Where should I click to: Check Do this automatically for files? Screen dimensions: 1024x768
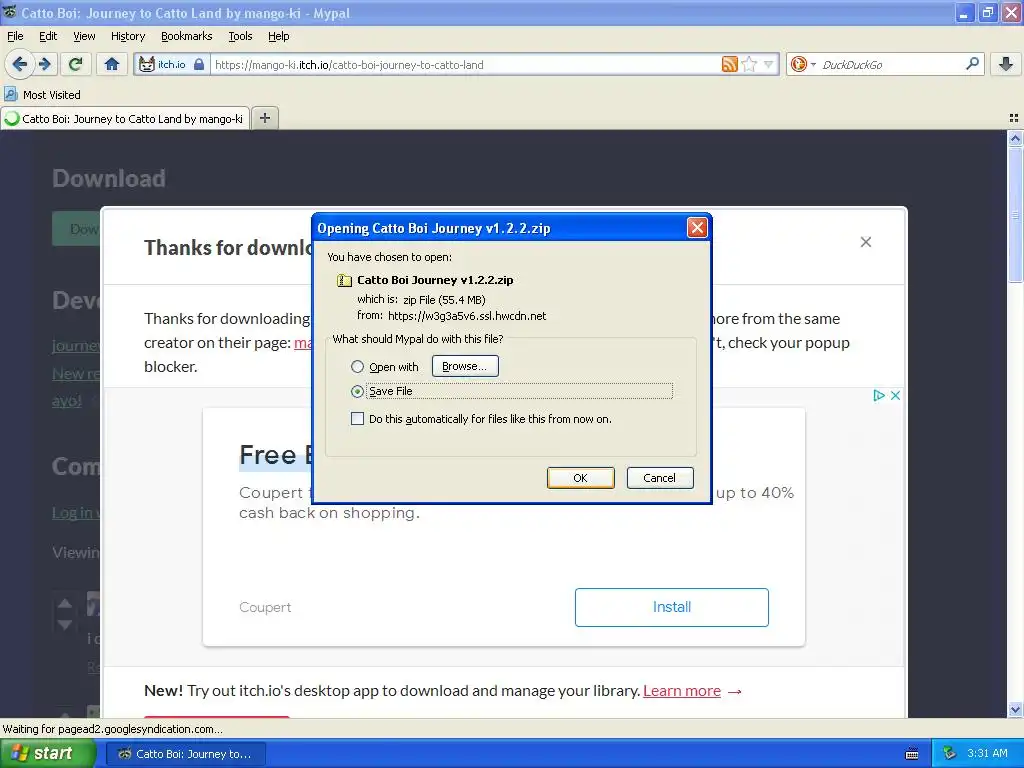pos(357,419)
